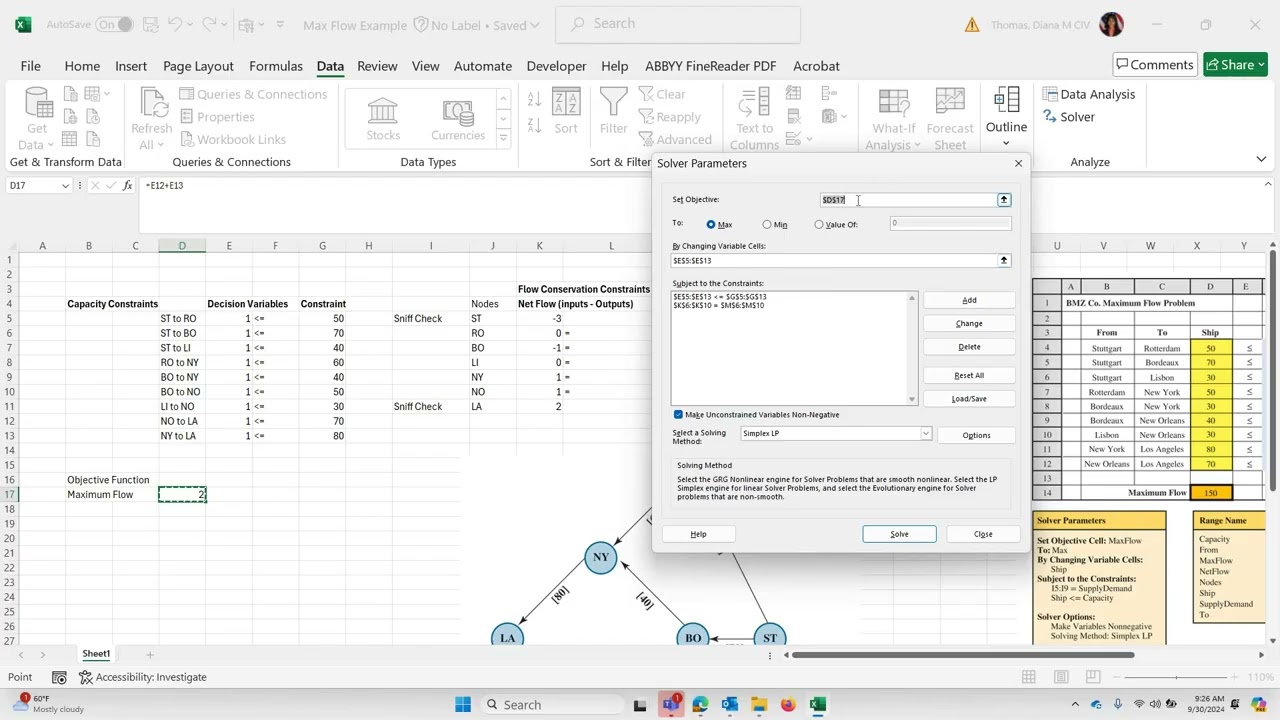Open the solving method dropdown

925,434
